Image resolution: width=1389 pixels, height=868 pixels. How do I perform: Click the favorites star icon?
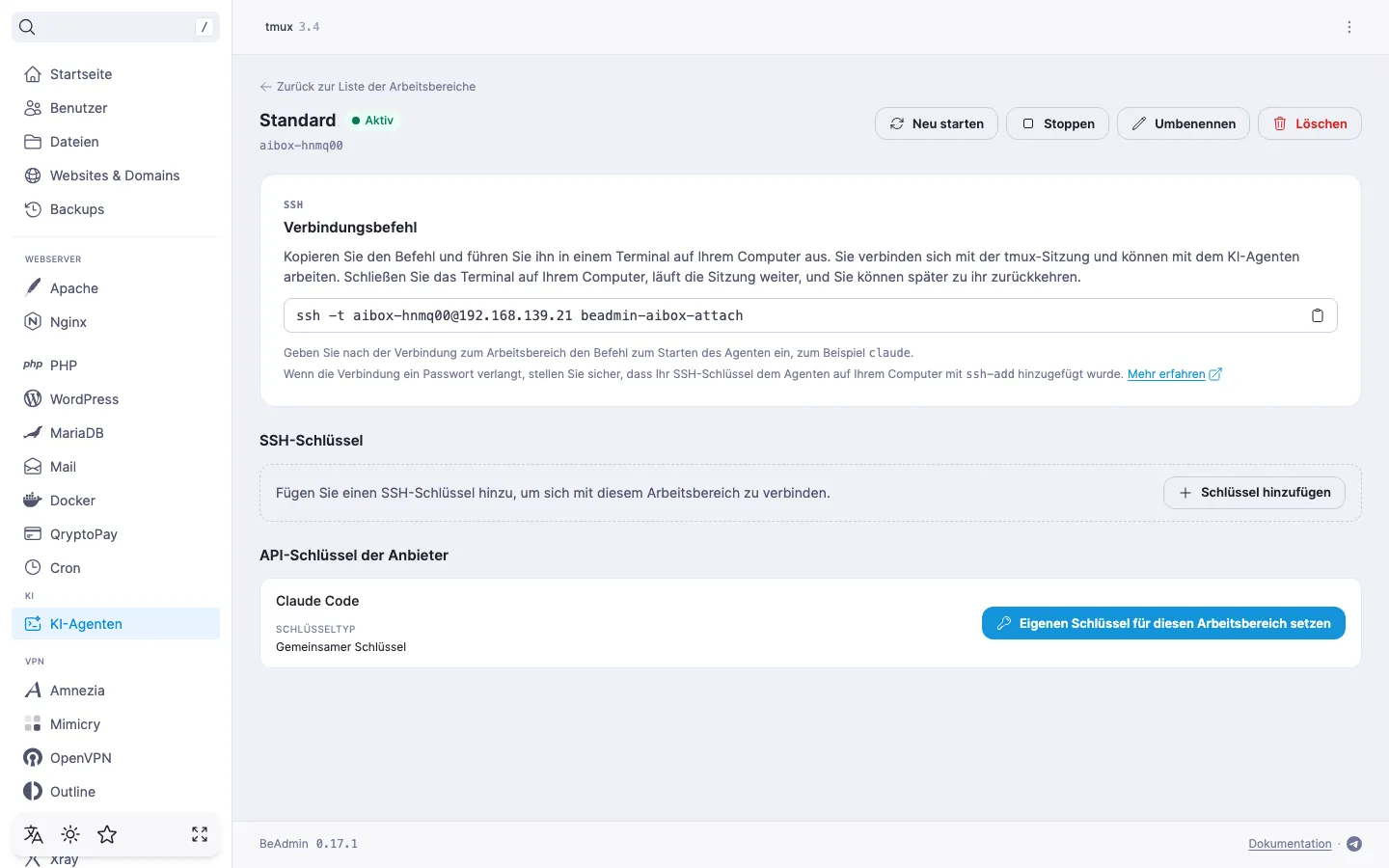tap(107, 834)
